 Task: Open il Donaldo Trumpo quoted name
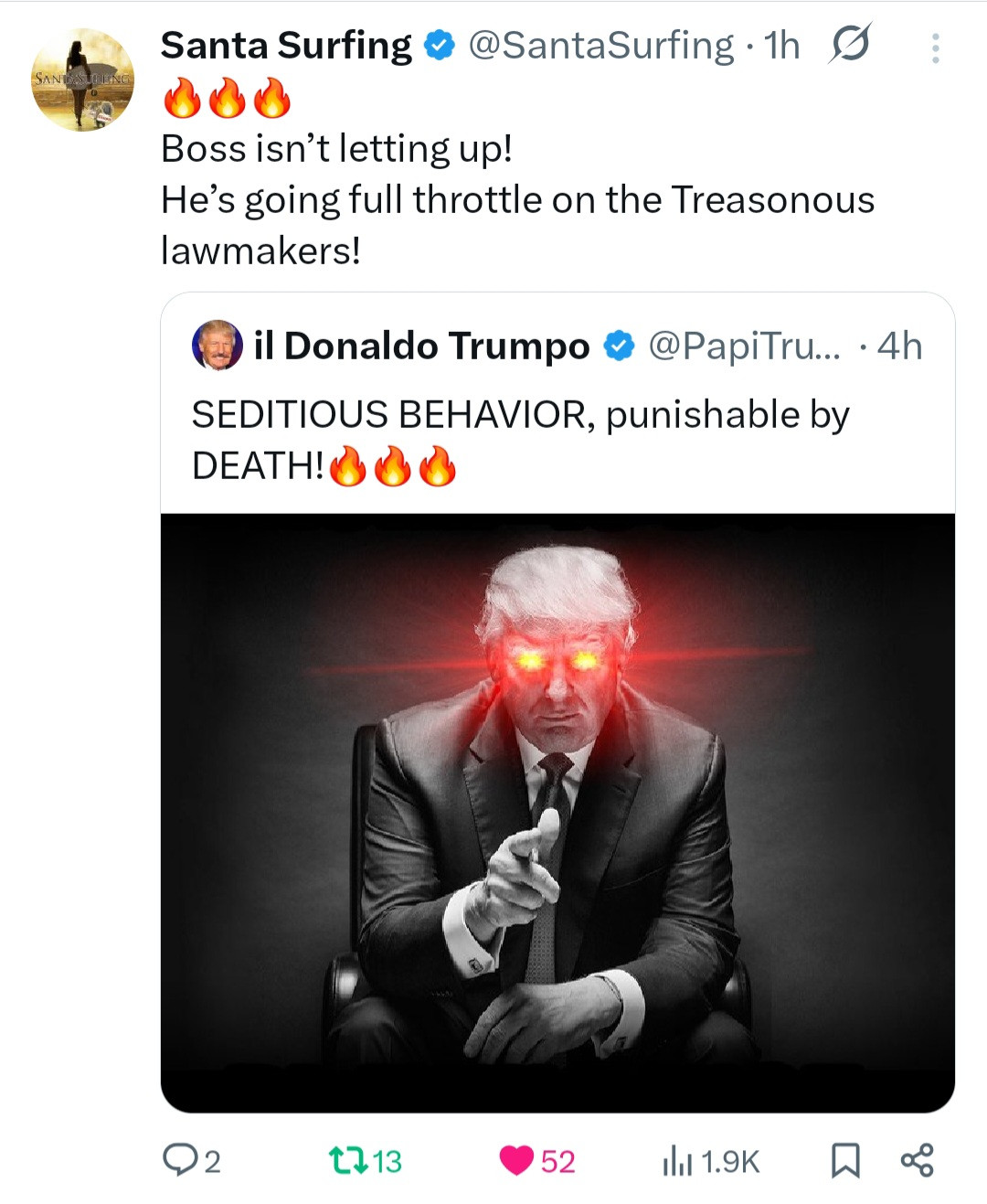(421, 346)
